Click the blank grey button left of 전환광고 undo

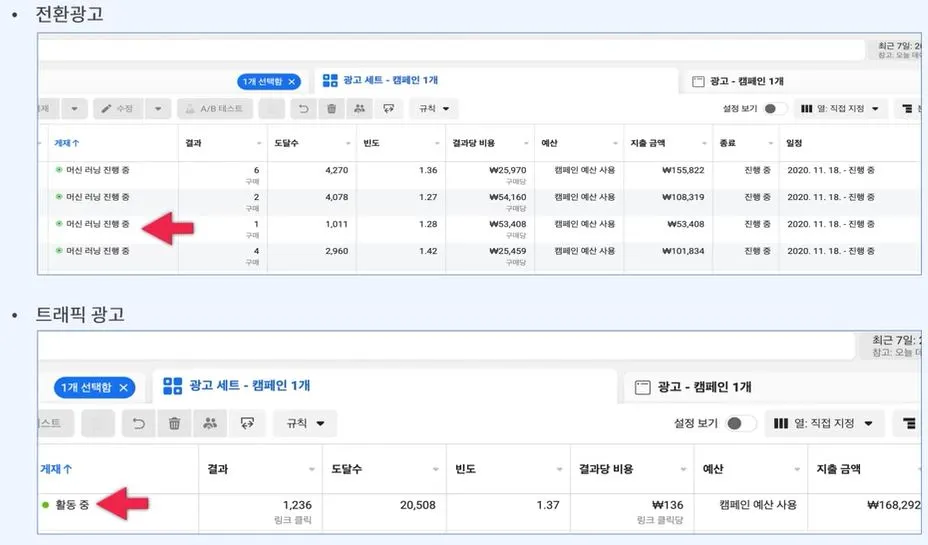point(272,109)
